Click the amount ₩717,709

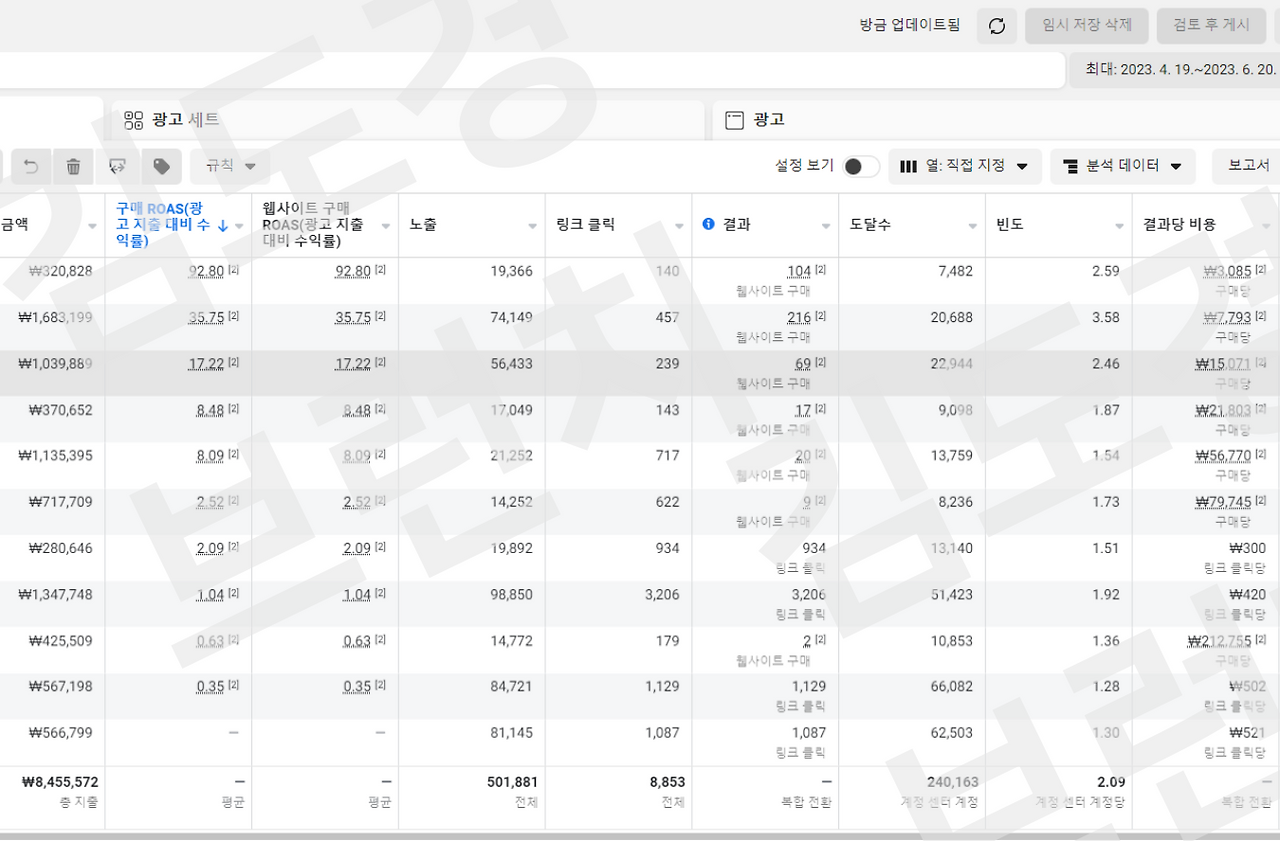coord(61,501)
